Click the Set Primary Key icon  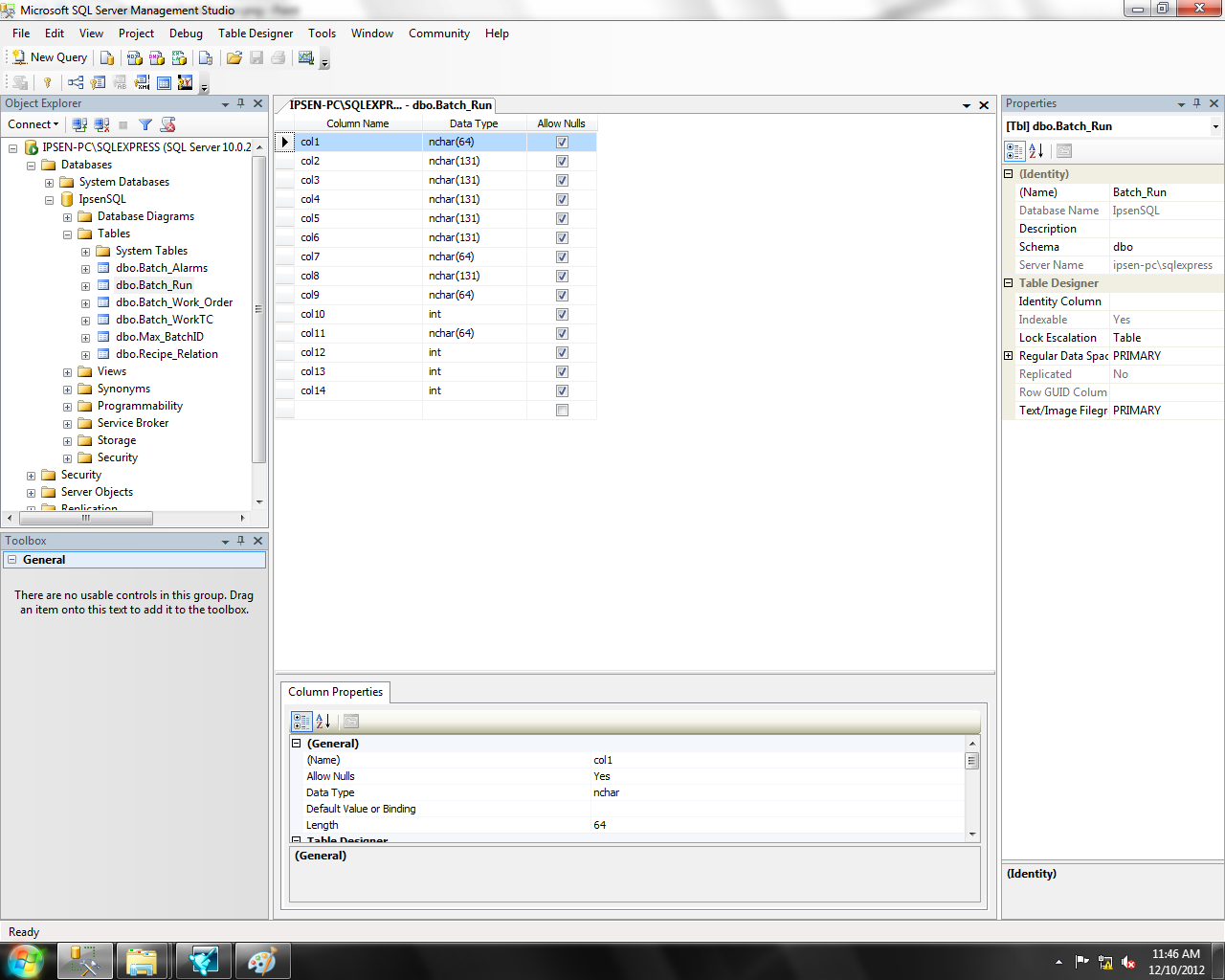pyautogui.click(x=47, y=82)
